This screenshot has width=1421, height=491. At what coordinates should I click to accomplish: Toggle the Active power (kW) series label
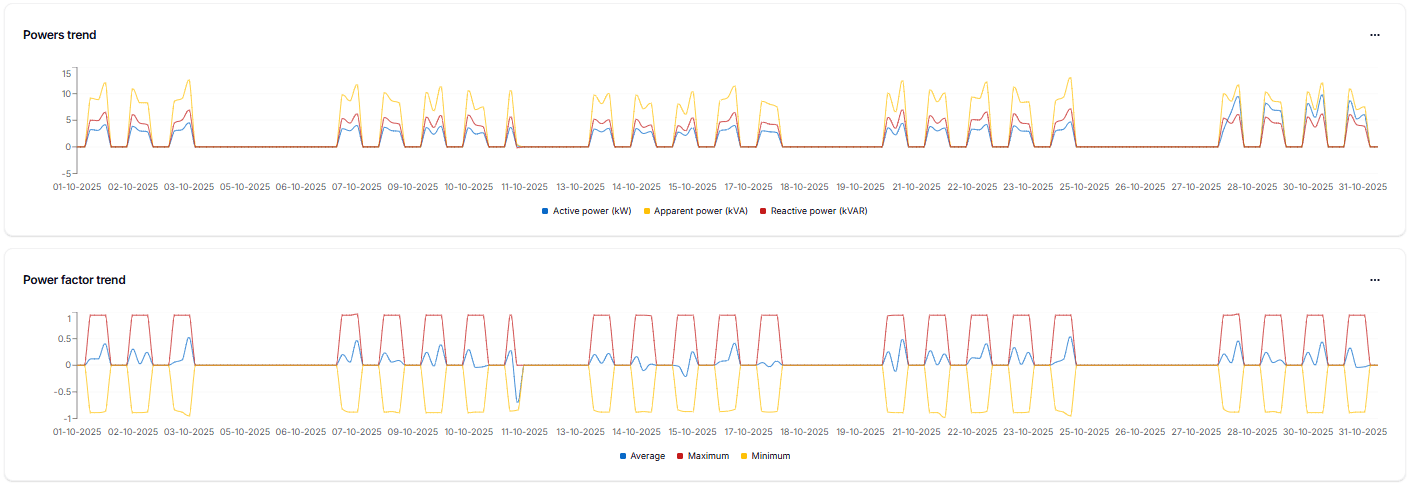click(592, 211)
